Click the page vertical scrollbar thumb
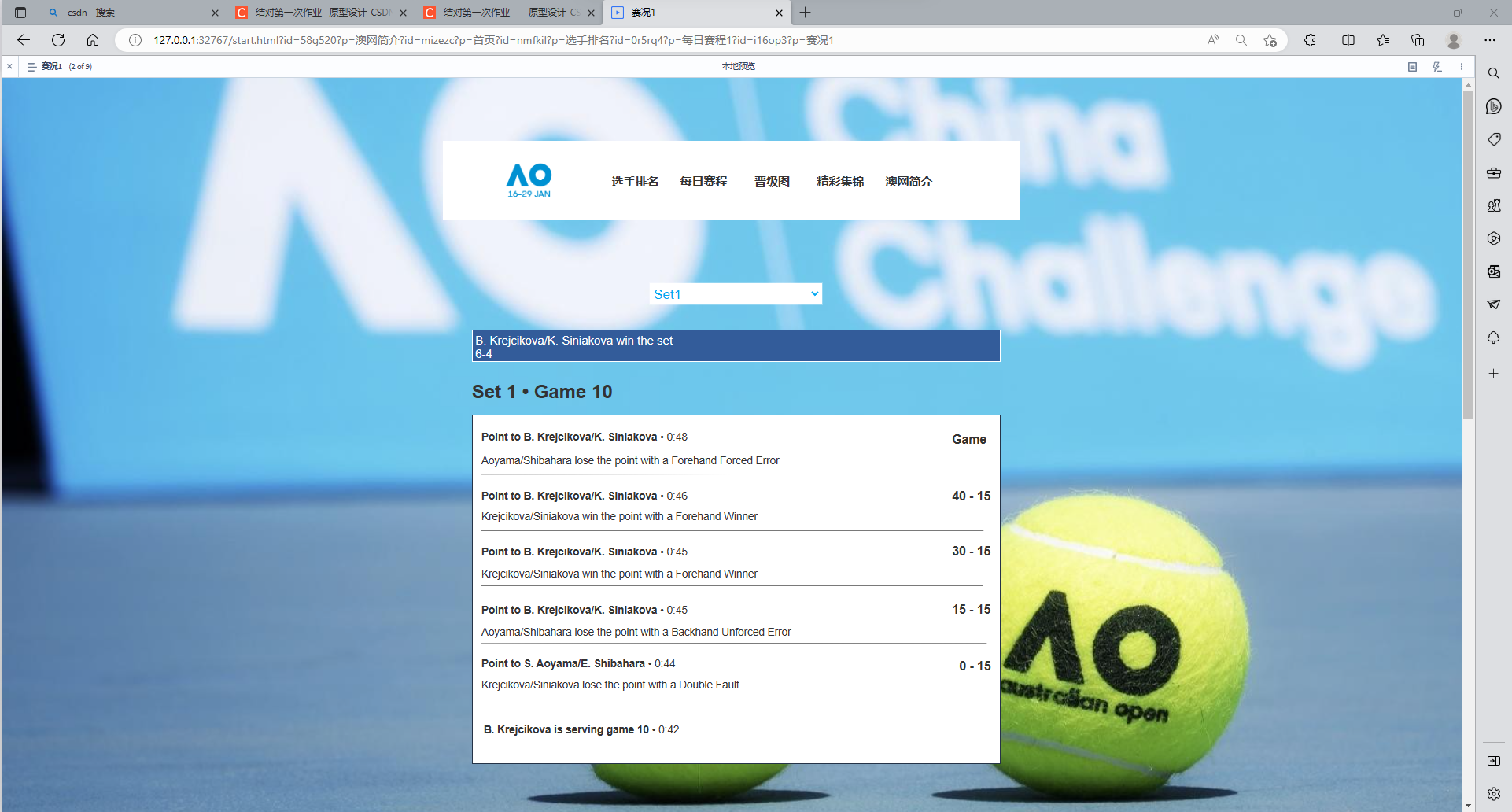This screenshot has height=812, width=1512. tap(1468, 256)
